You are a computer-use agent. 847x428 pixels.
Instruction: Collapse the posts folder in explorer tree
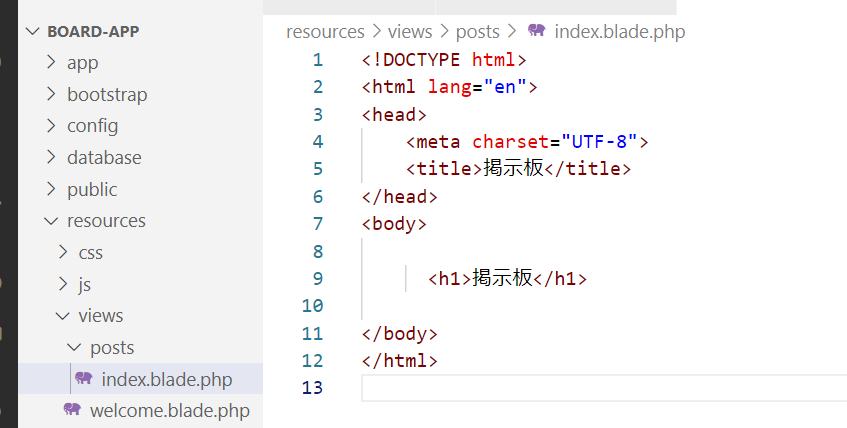pyautogui.click(x=111, y=348)
